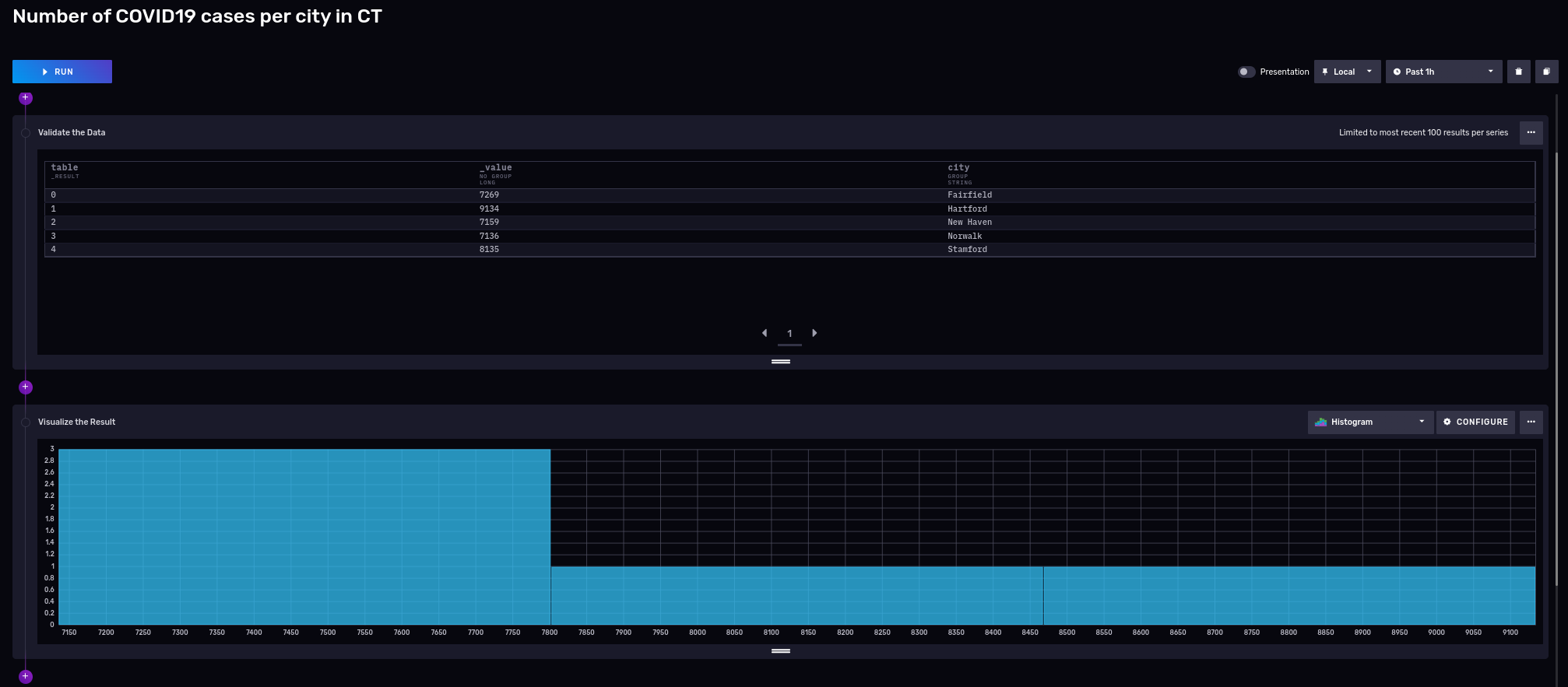Image resolution: width=1568 pixels, height=687 pixels.
Task: Add a cell below Visualize the Result
Action: [x=26, y=676]
